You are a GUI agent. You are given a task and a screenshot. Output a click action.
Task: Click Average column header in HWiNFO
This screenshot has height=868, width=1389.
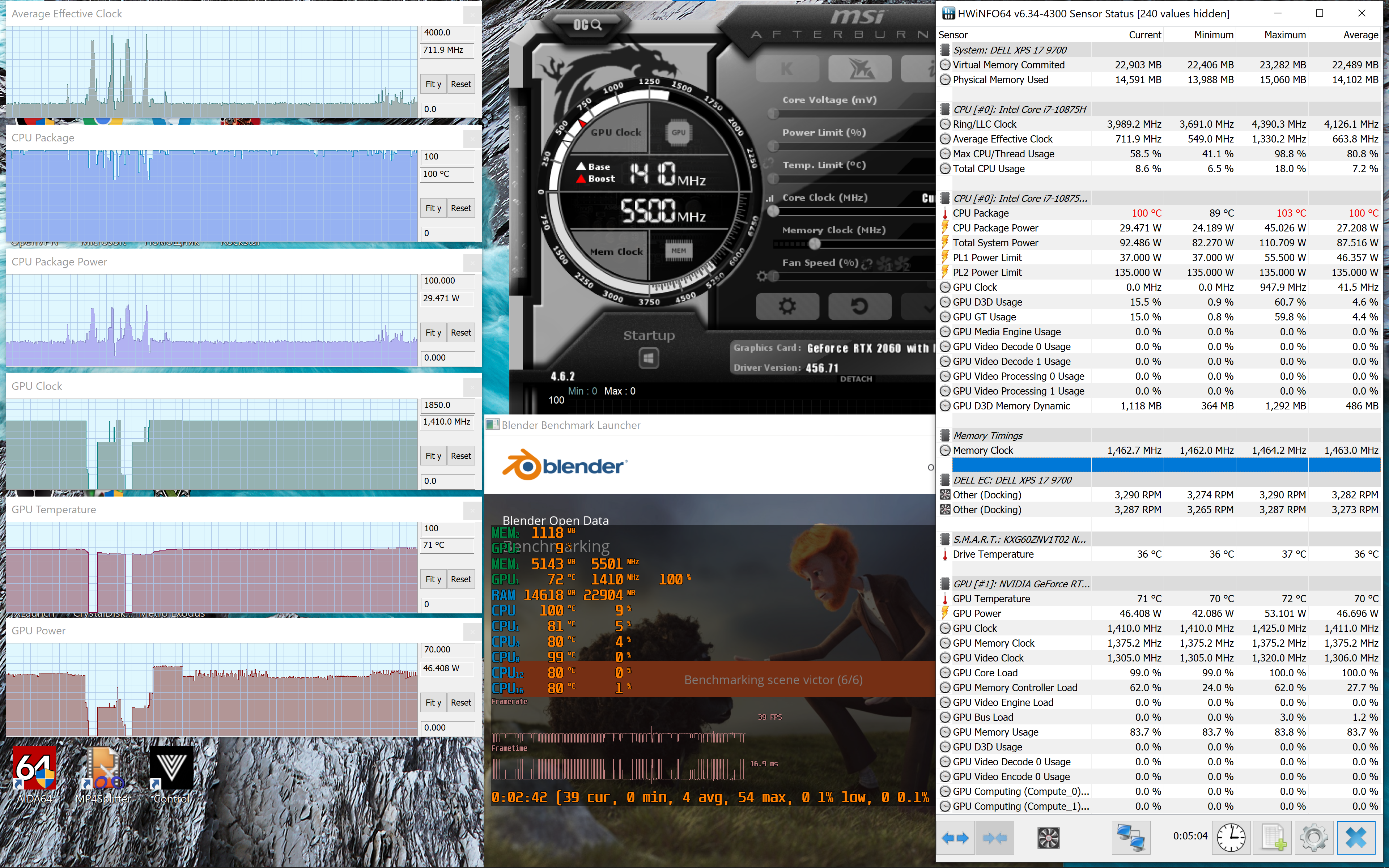(x=1344, y=35)
